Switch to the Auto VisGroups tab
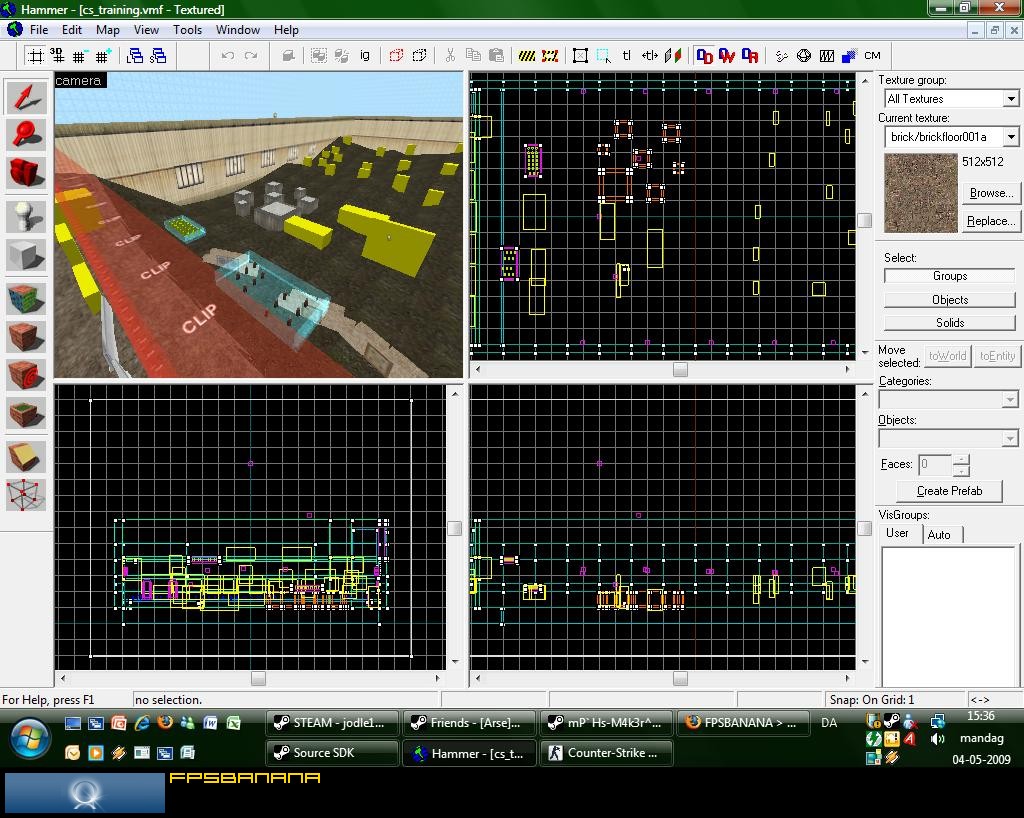1024x818 pixels. coord(939,535)
